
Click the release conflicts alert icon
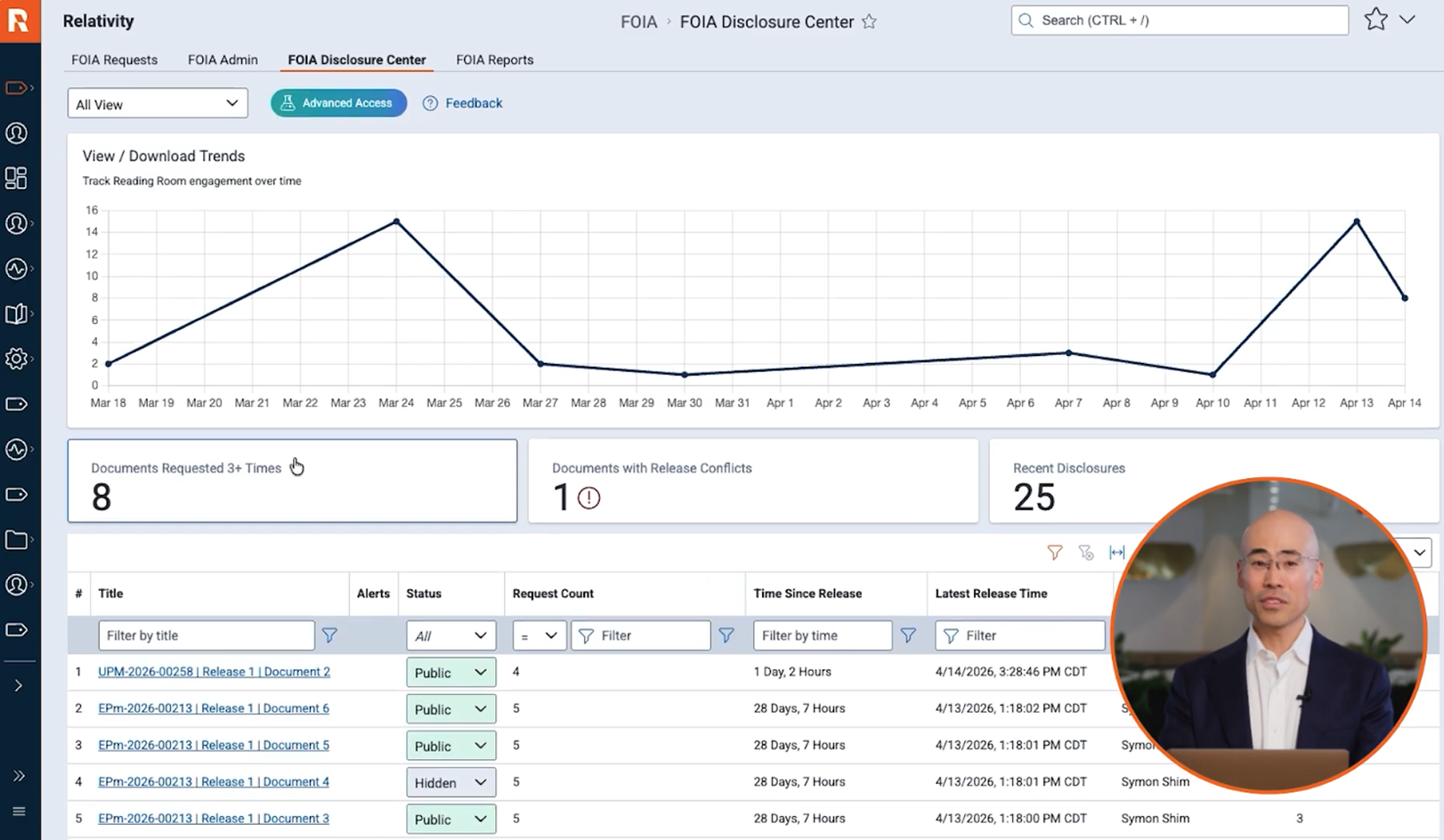588,497
